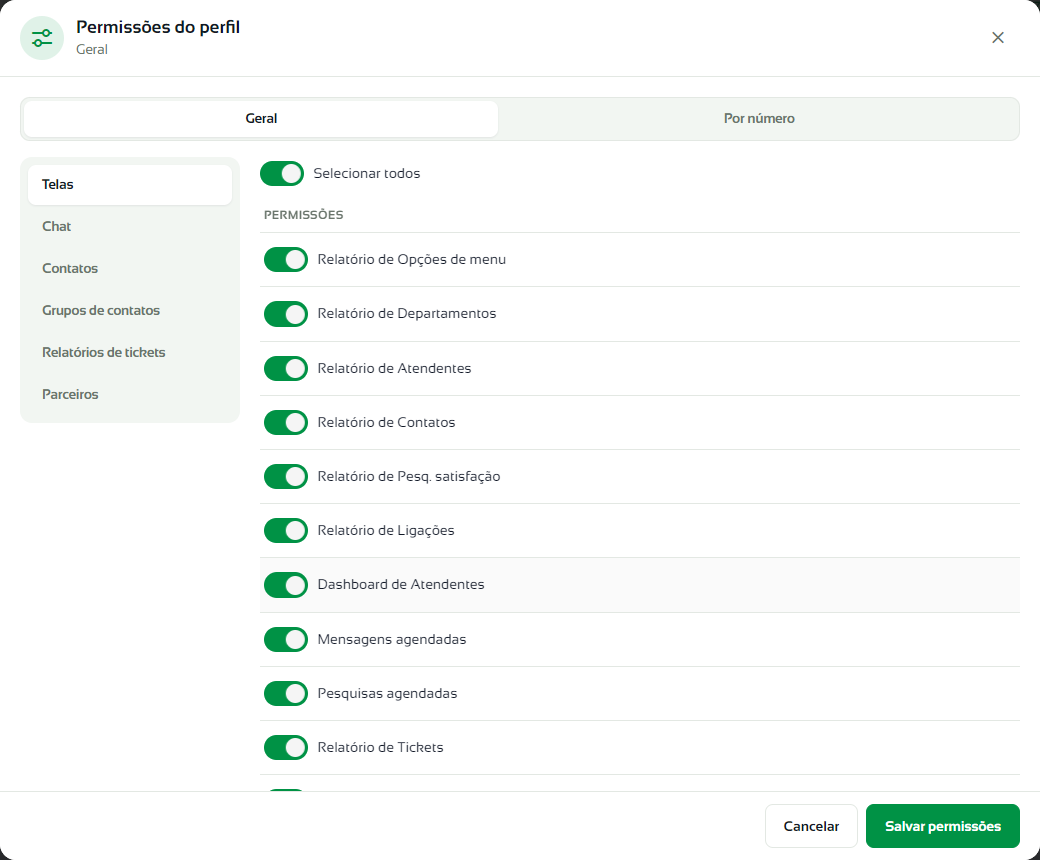Image resolution: width=1040 pixels, height=860 pixels.
Task: Click the Cancelar button
Action: click(x=811, y=826)
